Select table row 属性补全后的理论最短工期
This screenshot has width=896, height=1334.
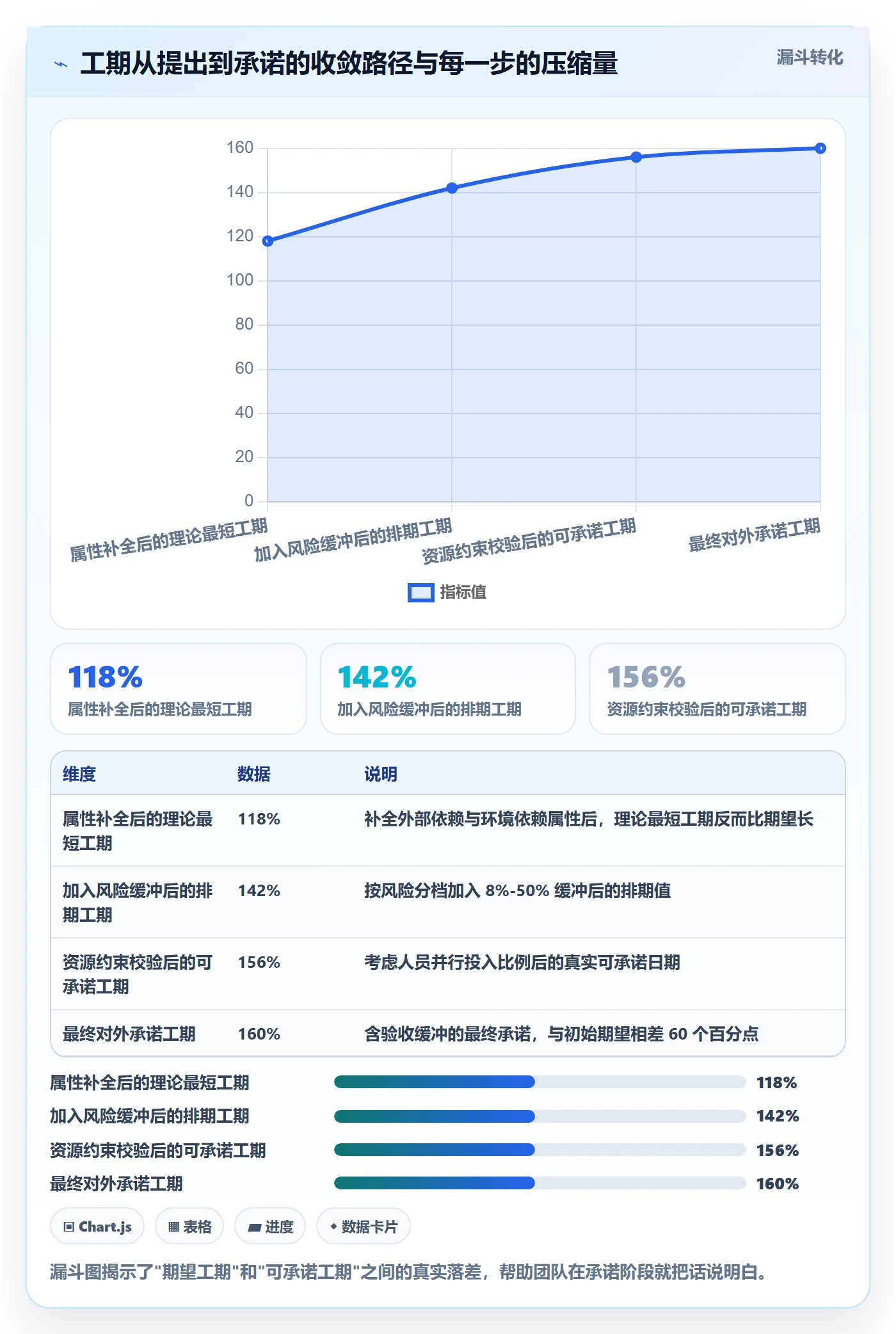tap(448, 831)
